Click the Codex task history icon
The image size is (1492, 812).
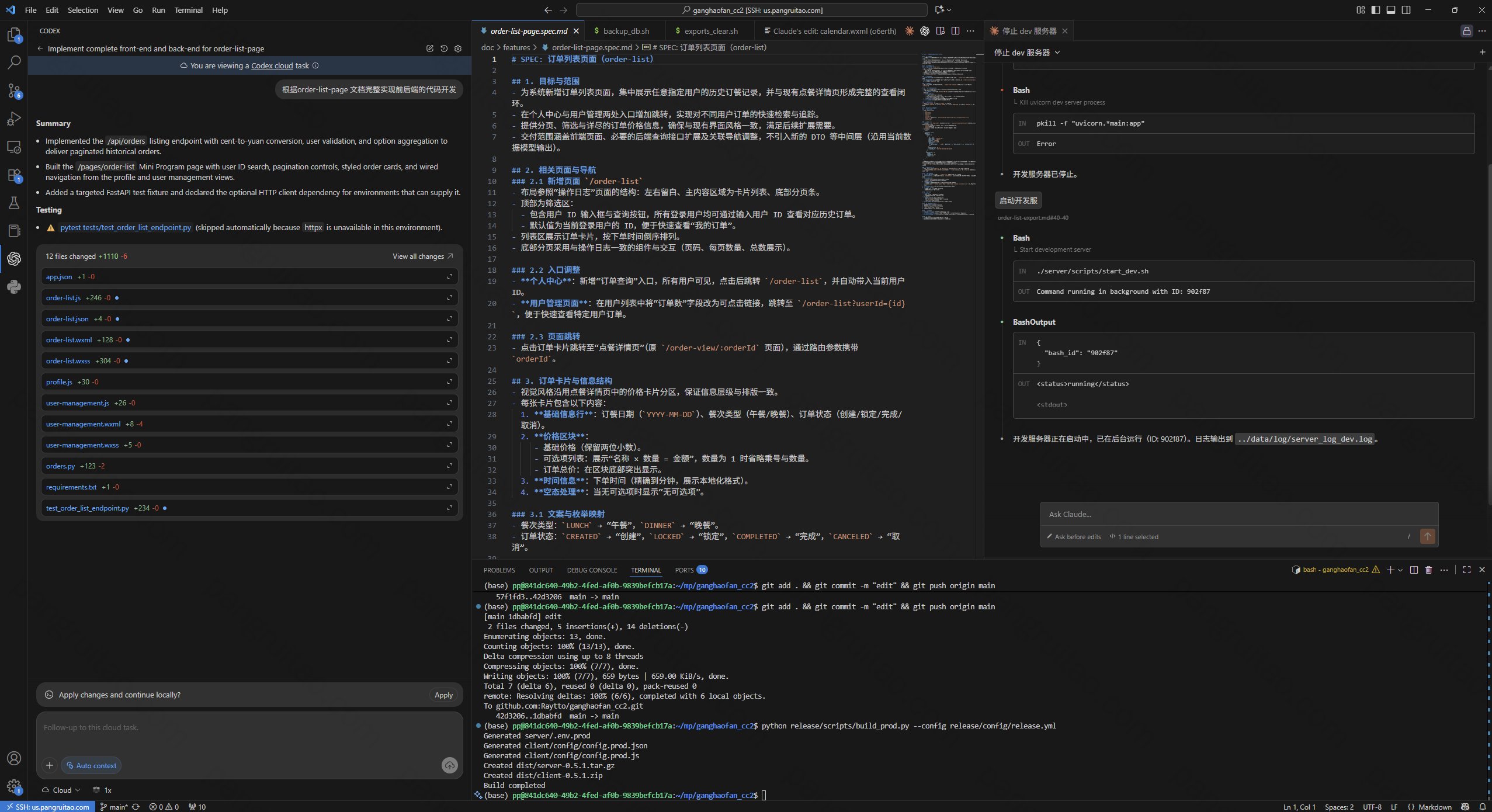[444, 48]
